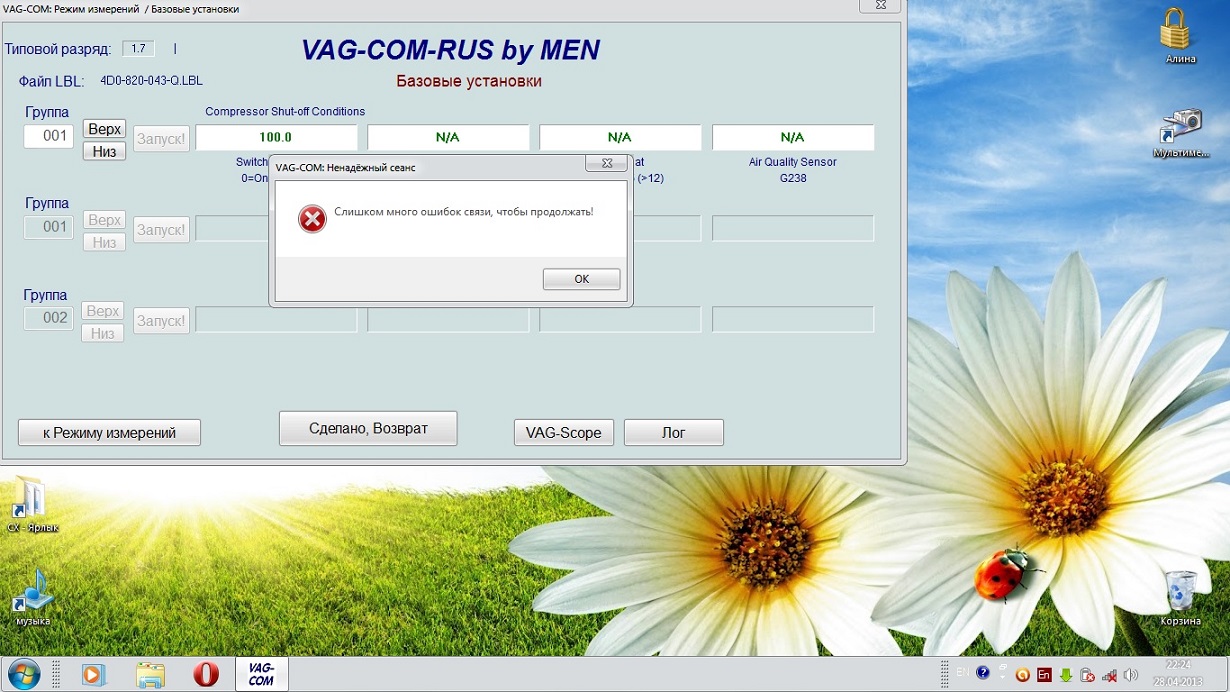The height and width of the screenshot is (692, 1230).
Task: Click the EN language indicator
Action: click(962, 672)
